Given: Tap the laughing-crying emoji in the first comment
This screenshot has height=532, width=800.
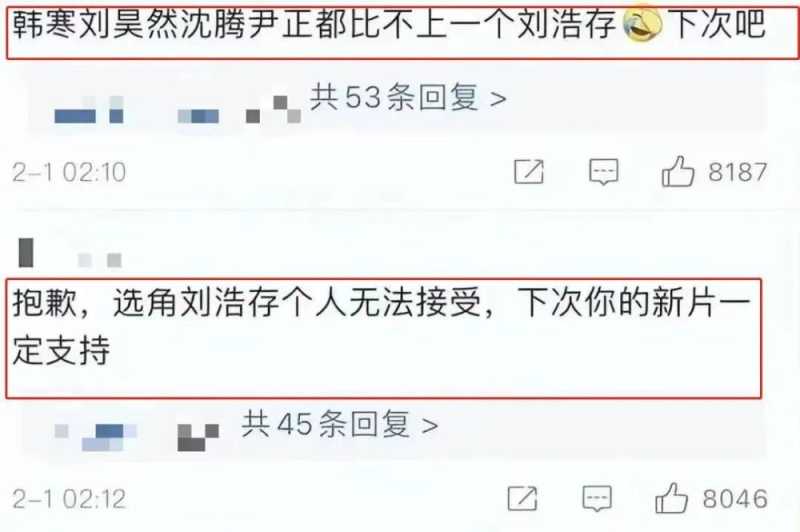Looking at the screenshot, I should point(643,23).
